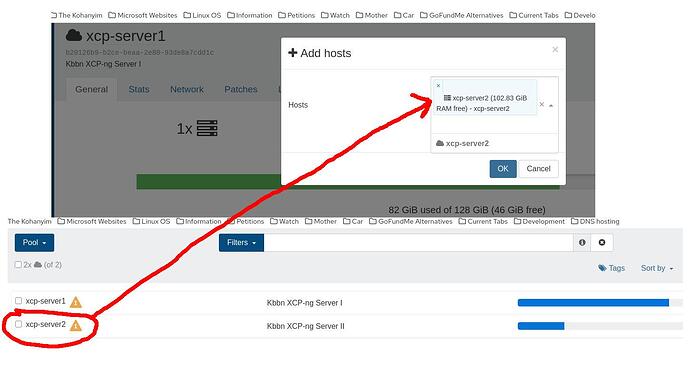Click warning icon next to xcp-server1
The image size is (690, 374).
(x=76, y=302)
